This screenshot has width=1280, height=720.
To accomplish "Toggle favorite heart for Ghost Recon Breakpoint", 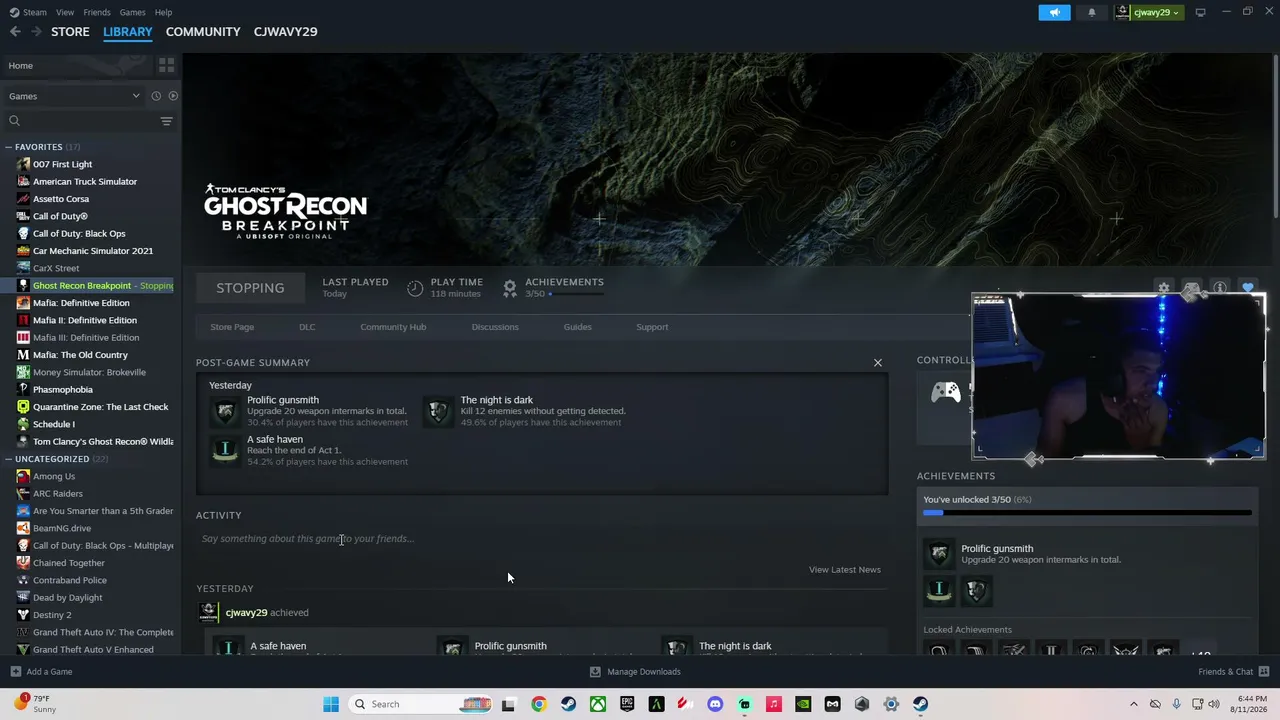I will tap(1248, 288).
